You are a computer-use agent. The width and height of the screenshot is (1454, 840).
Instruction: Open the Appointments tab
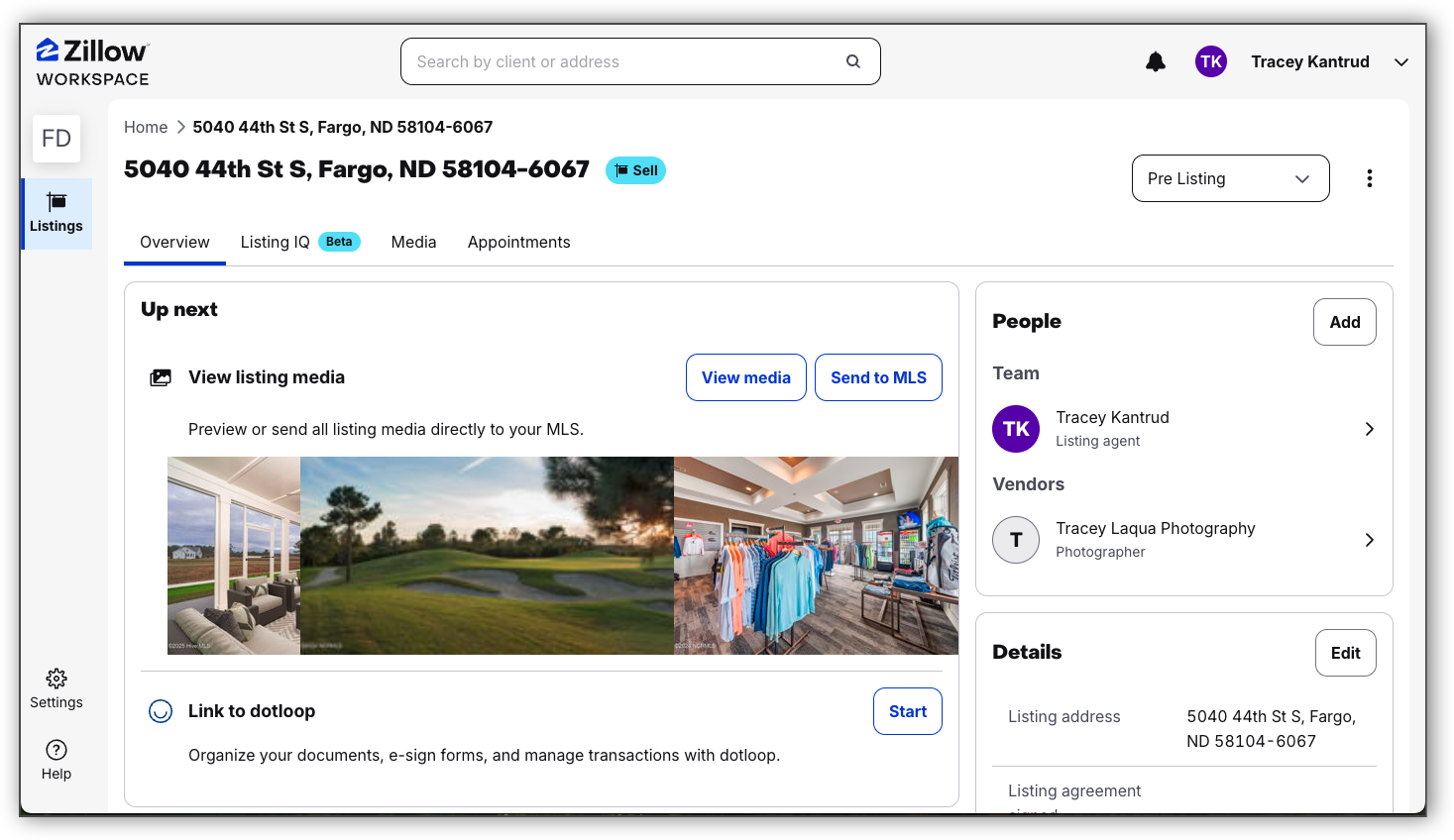[x=518, y=242]
